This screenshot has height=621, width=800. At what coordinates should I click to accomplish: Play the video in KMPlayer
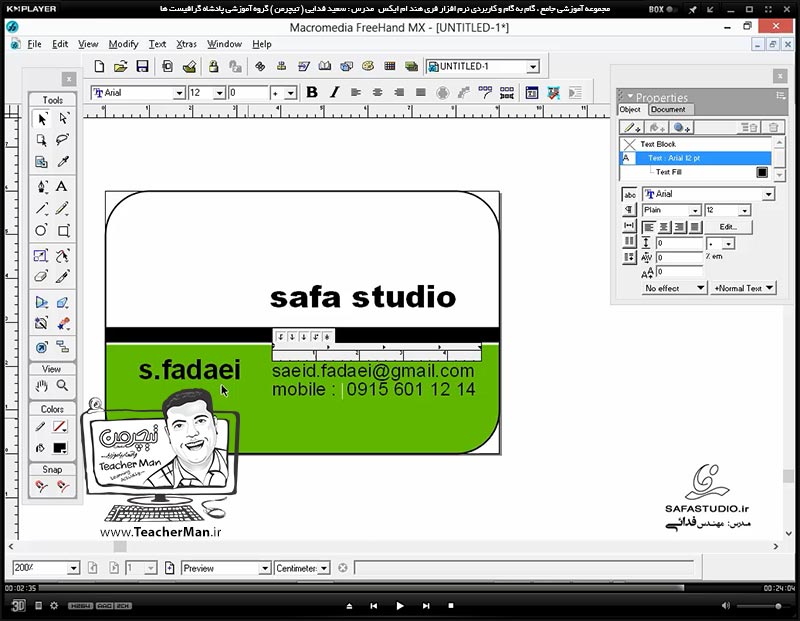[400, 606]
